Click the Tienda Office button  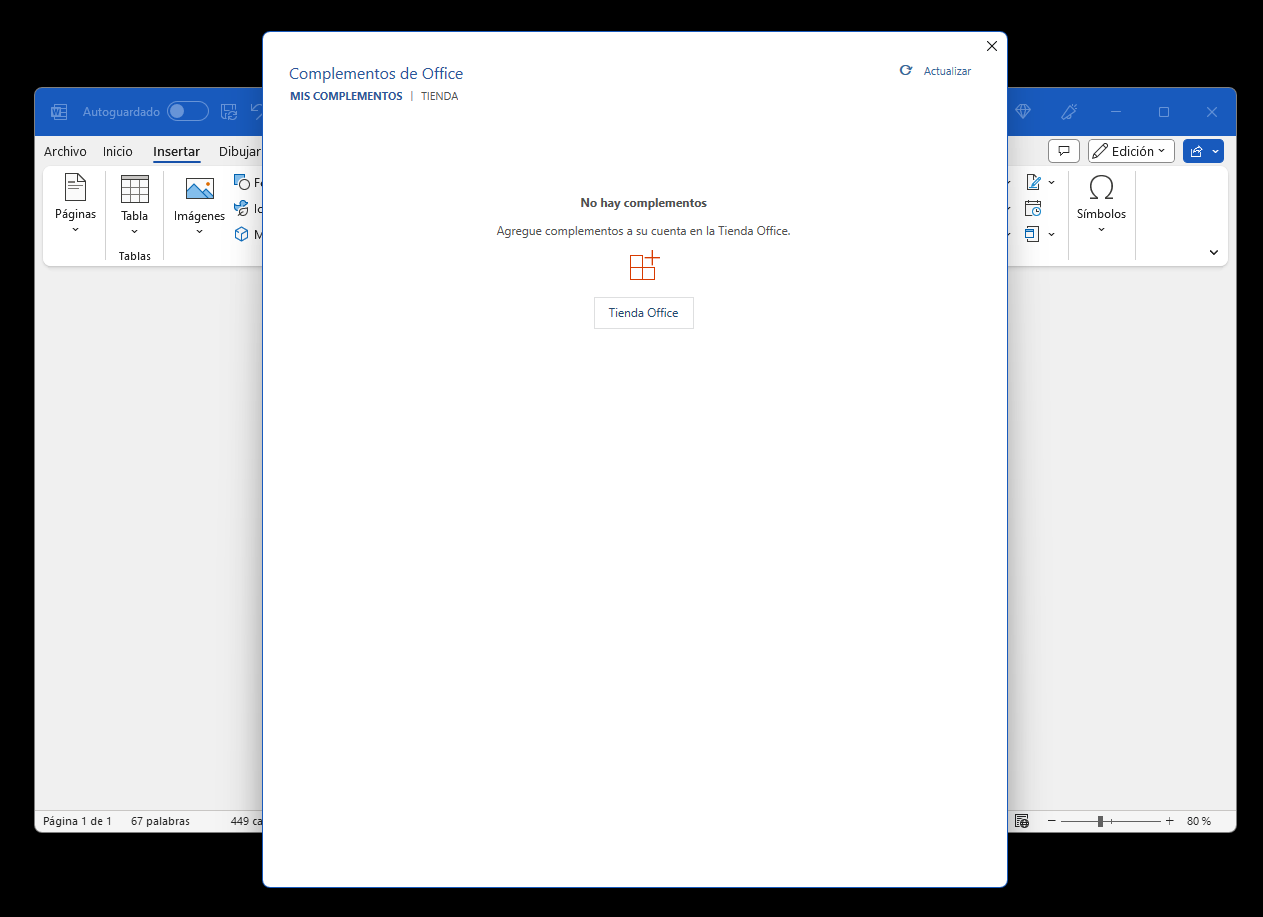tap(643, 313)
